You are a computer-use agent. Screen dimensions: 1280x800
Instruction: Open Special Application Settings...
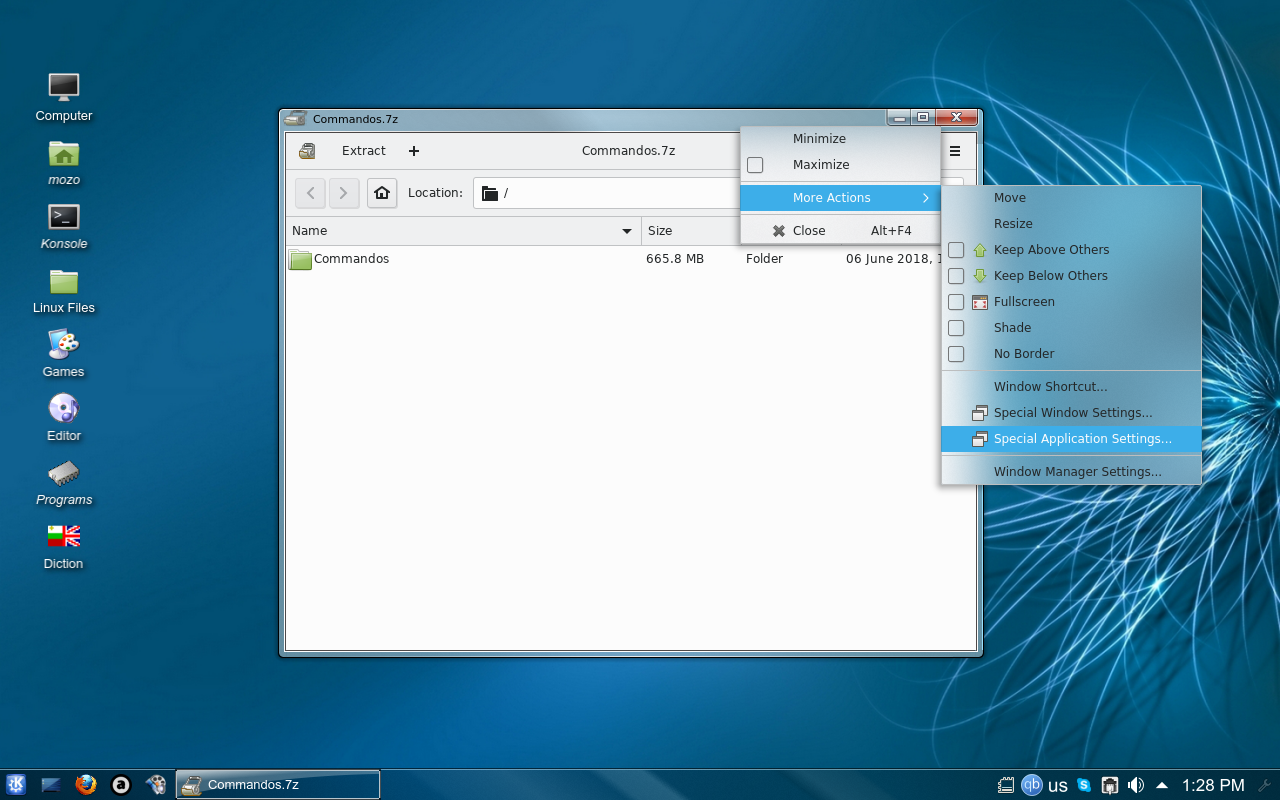(x=1071, y=439)
